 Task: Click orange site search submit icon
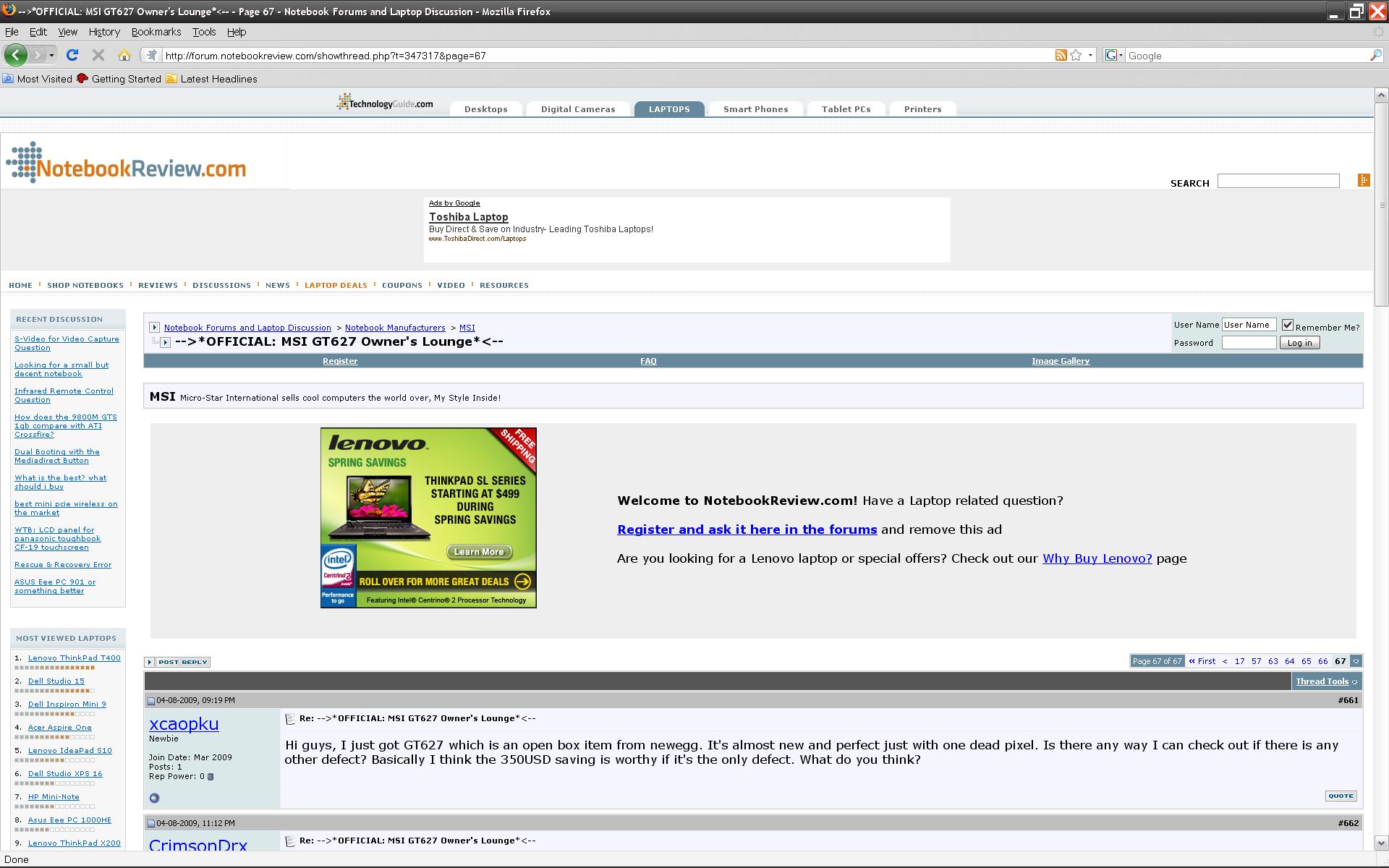(x=1364, y=180)
